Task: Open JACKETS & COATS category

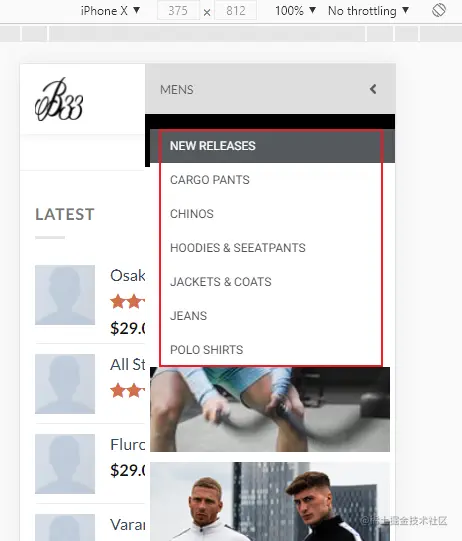Action: point(221,282)
